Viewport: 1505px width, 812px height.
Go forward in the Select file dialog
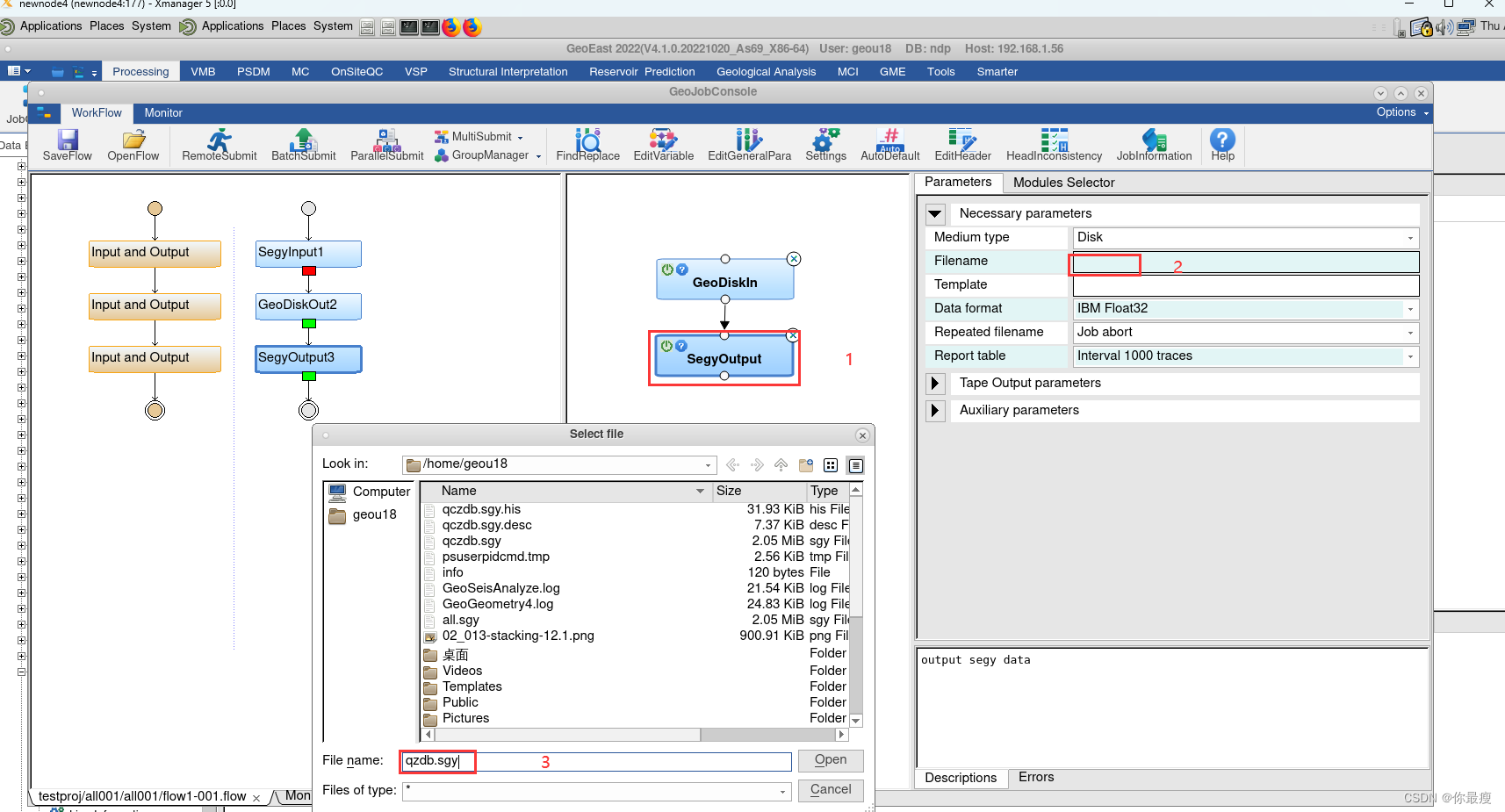point(757,465)
